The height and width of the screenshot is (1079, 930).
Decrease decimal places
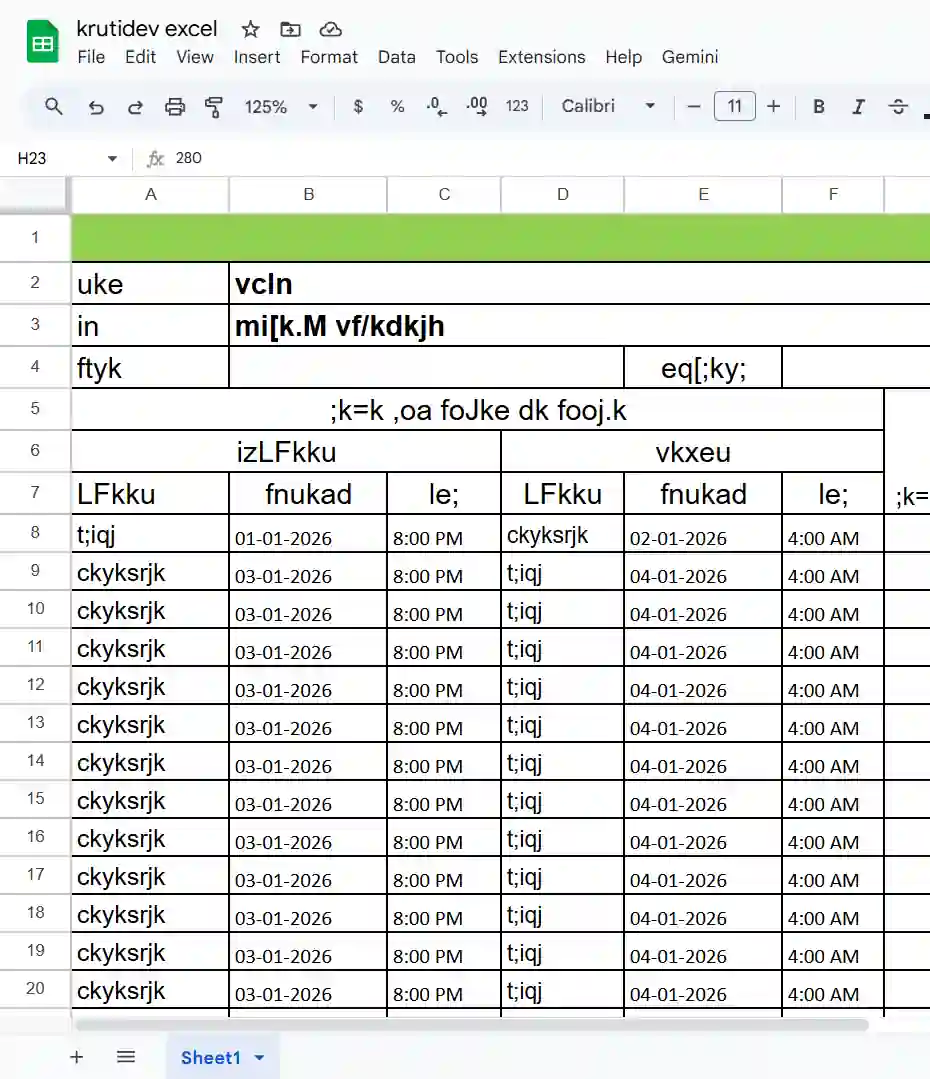tap(435, 106)
